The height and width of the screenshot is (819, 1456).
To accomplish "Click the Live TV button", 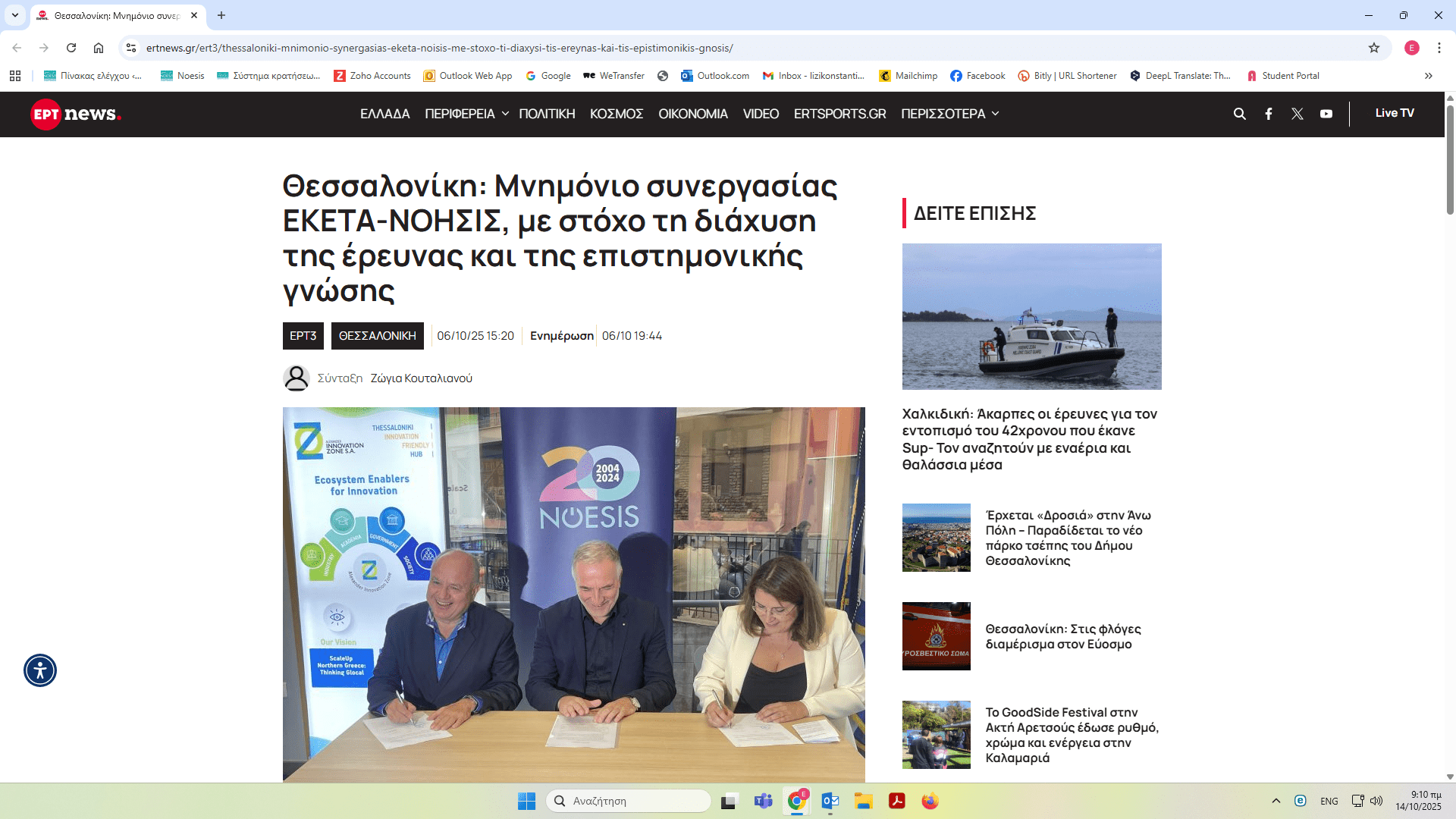I will 1394,113.
